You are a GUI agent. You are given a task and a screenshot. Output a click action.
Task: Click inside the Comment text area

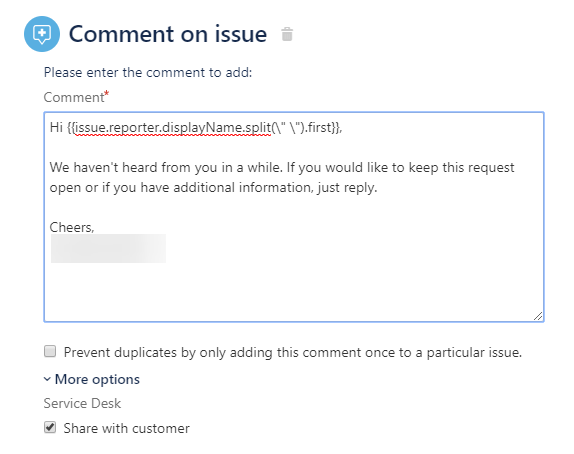pos(294,217)
